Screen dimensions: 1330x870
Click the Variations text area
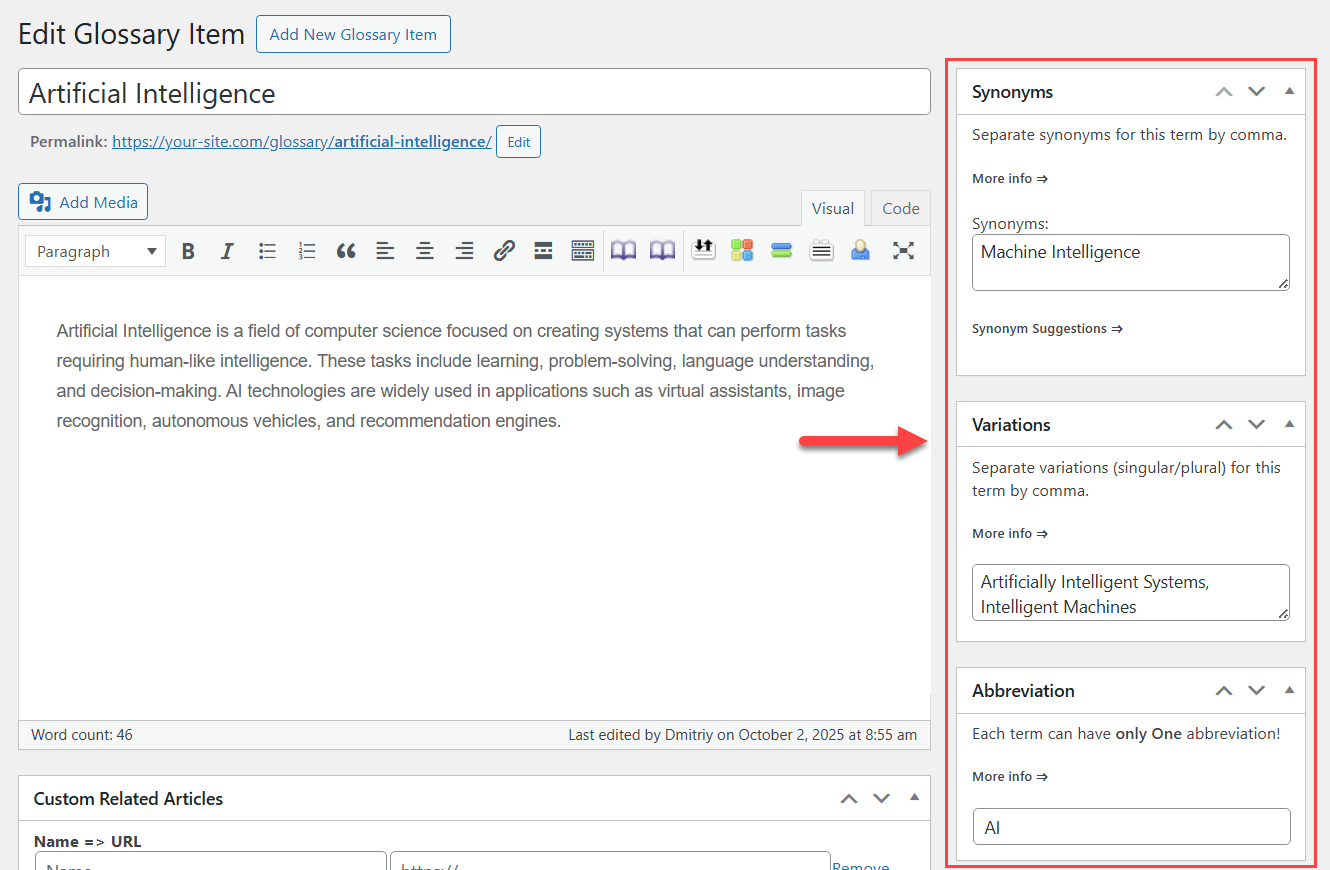(x=1131, y=592)
